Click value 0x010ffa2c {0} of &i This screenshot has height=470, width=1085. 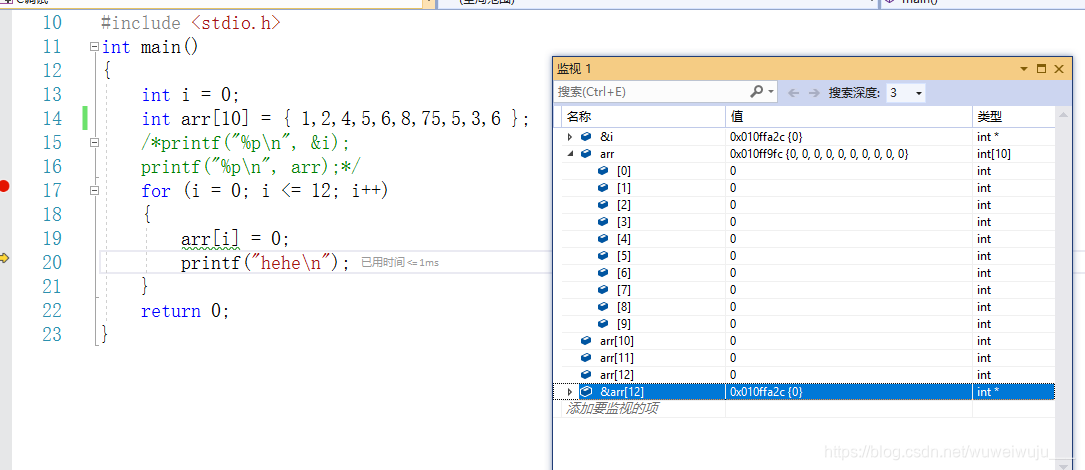click(766, 137)
